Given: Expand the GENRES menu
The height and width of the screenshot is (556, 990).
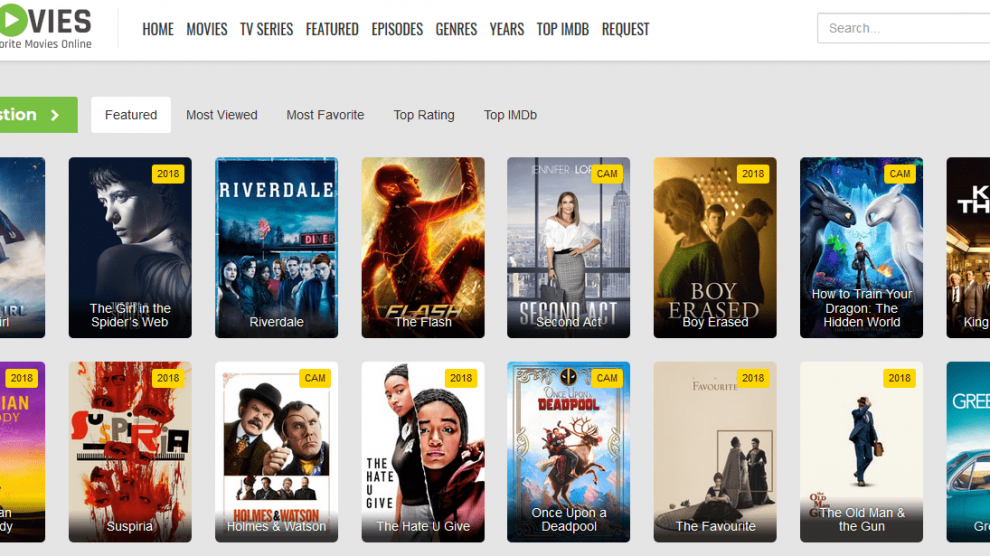Looking at the screenshot, I should [x=456, y=29].
